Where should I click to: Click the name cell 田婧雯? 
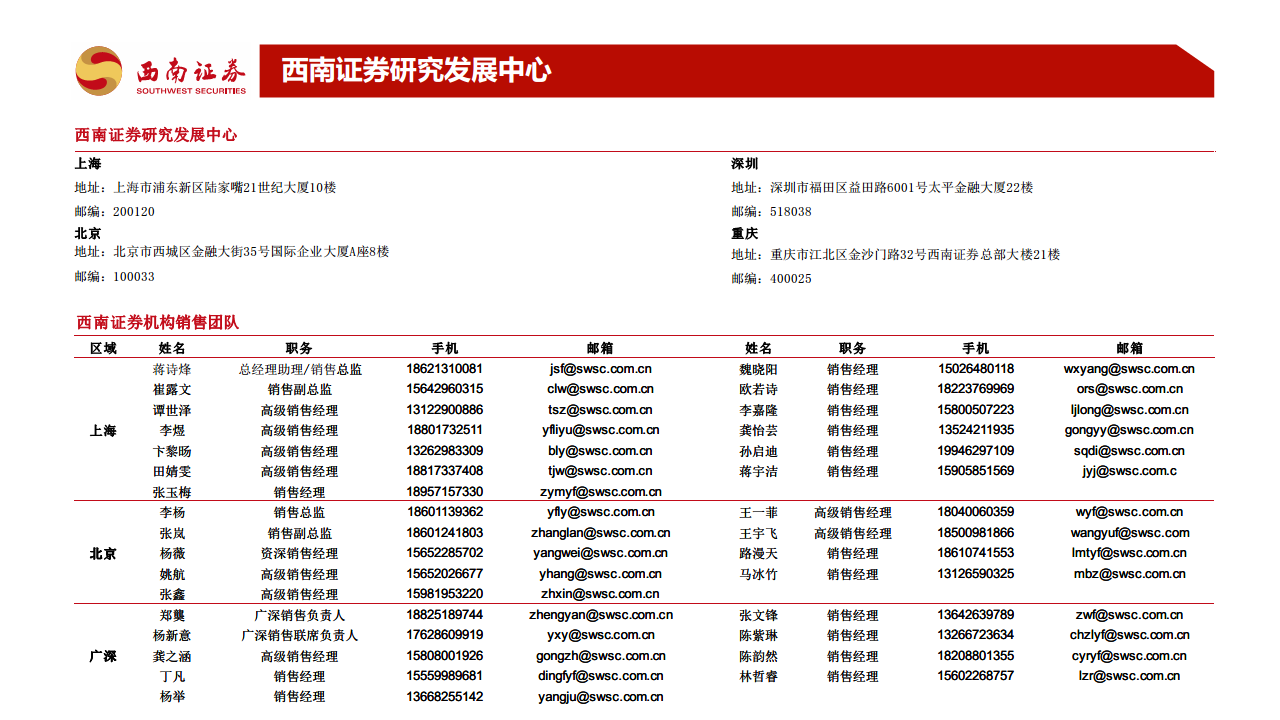(x=172, y=471)
